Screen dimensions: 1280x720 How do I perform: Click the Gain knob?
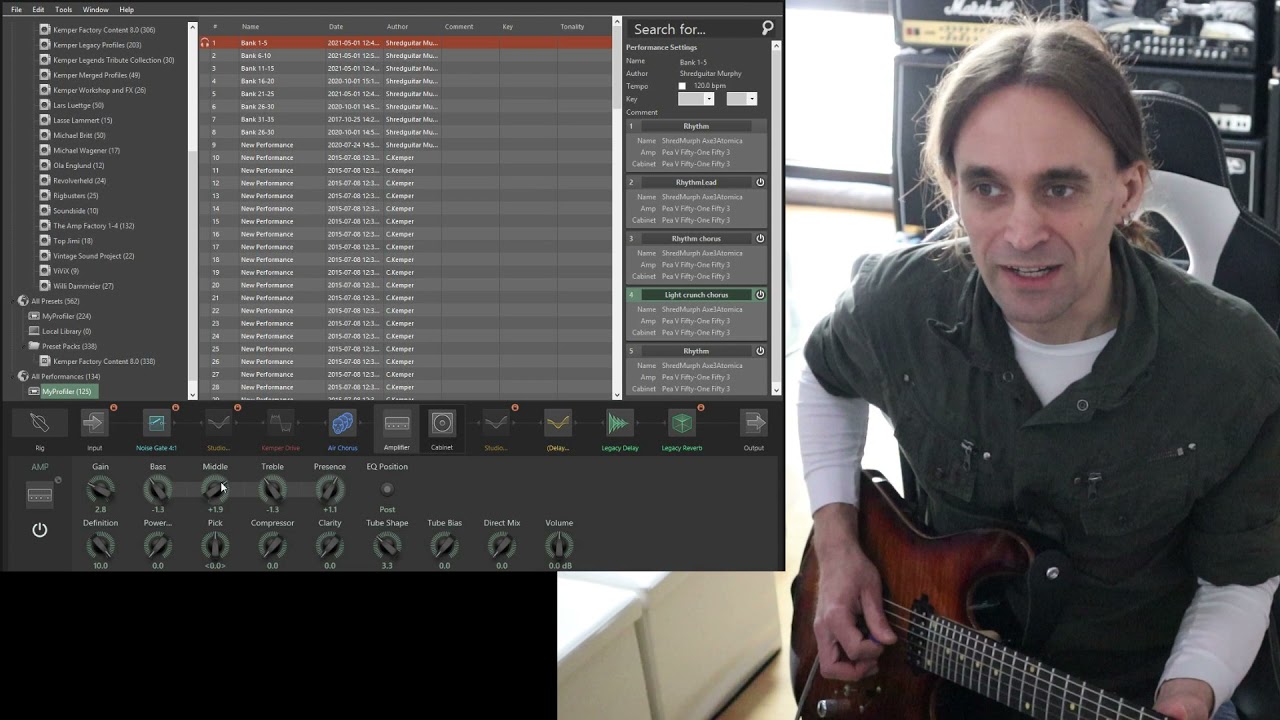pyautogui.click(x=100, y=489)
